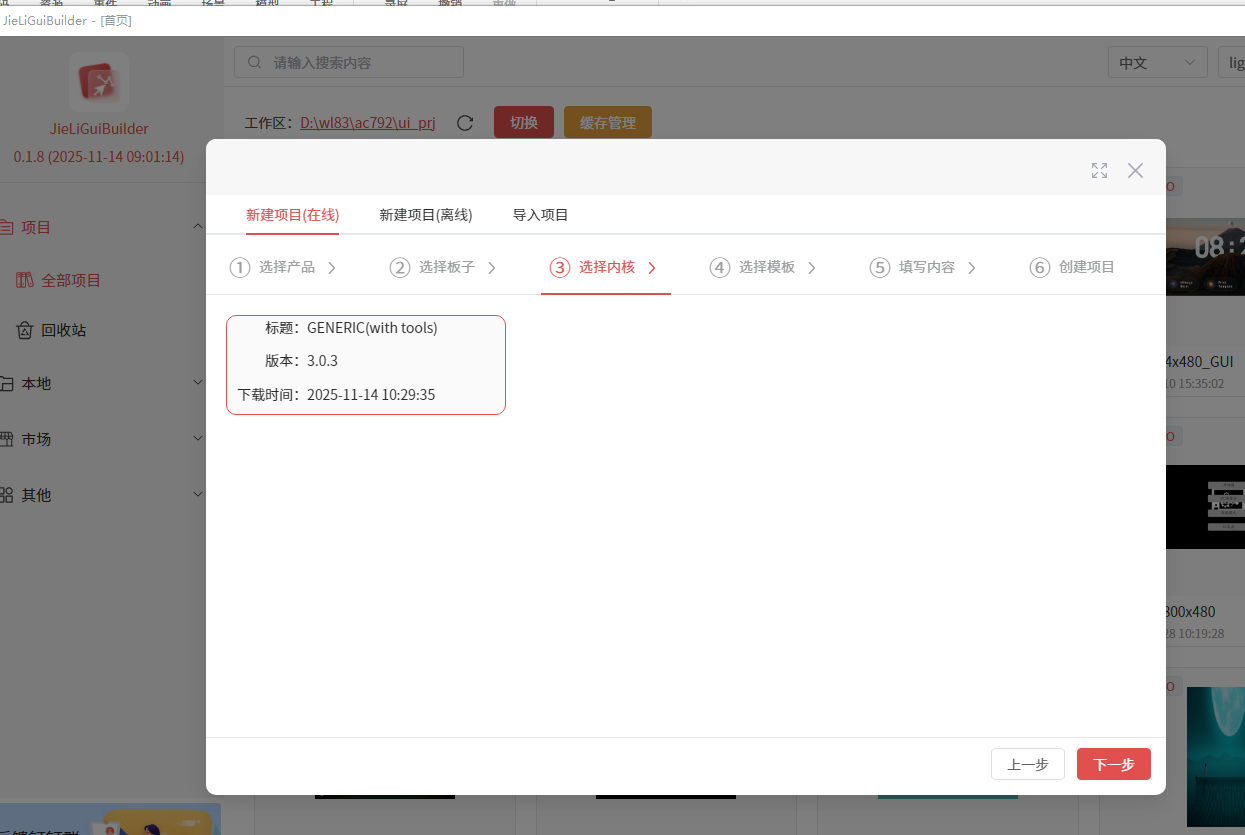Go to step 6 创建项目
The width and height of the screenshot is (1245, 835).
[1072, 267]
